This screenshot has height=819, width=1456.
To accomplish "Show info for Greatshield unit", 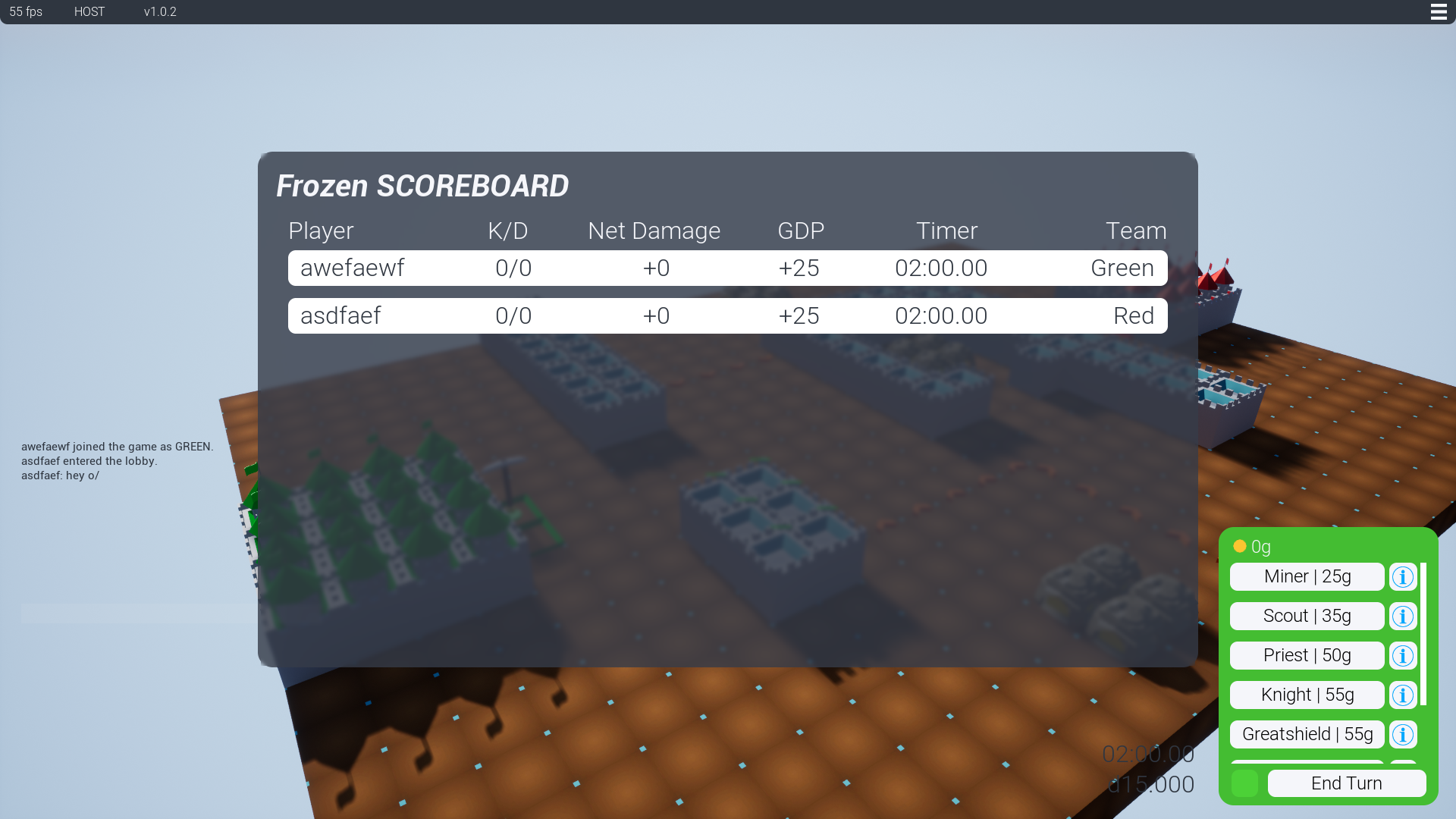I will point(1402,735).
